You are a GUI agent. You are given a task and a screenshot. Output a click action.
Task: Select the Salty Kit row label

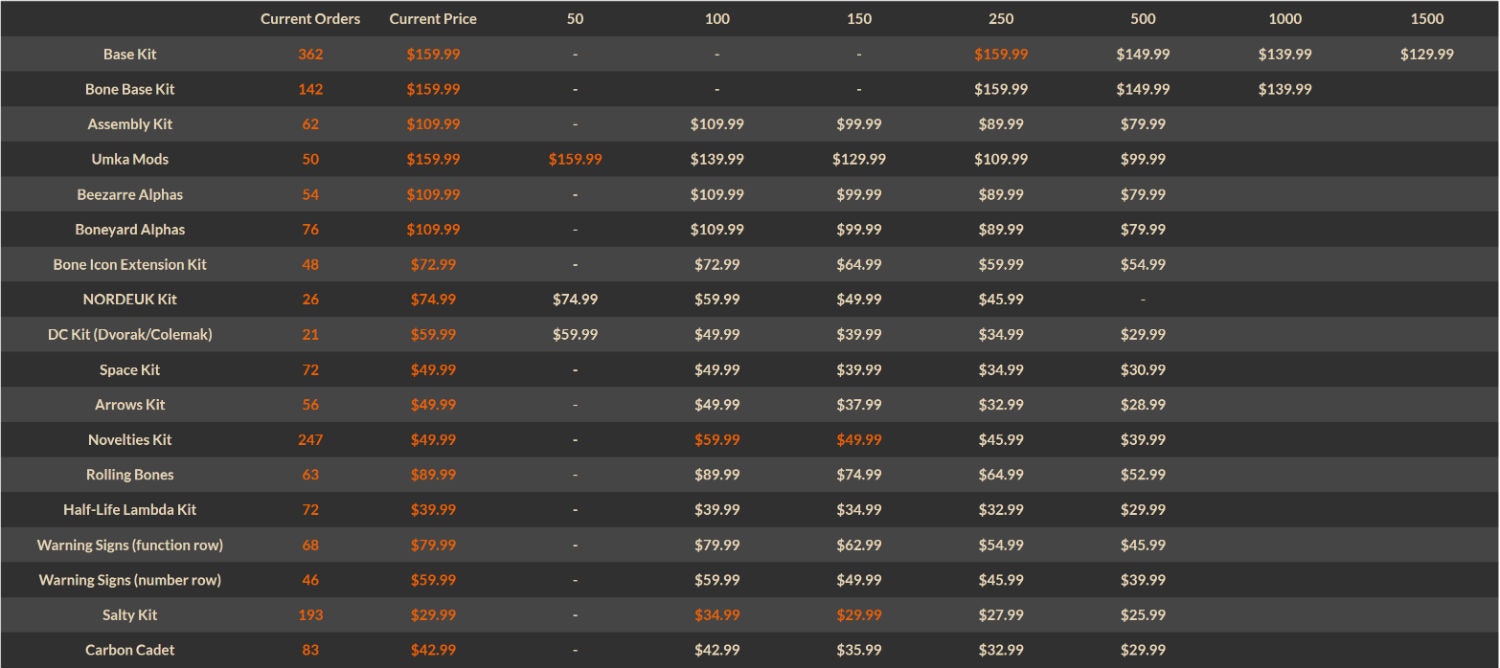[x=130, y=615]
